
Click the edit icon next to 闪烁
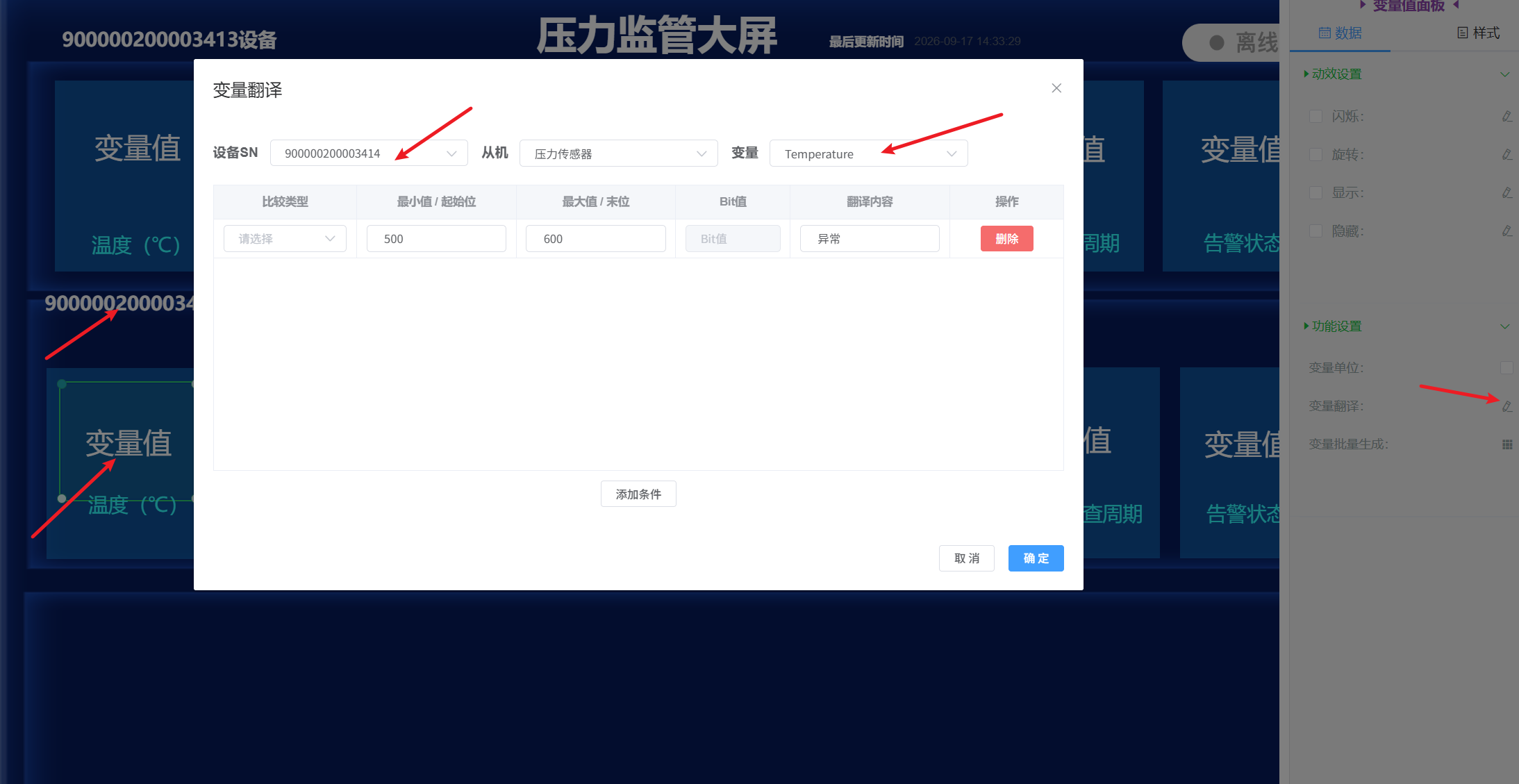(1506, 116)
